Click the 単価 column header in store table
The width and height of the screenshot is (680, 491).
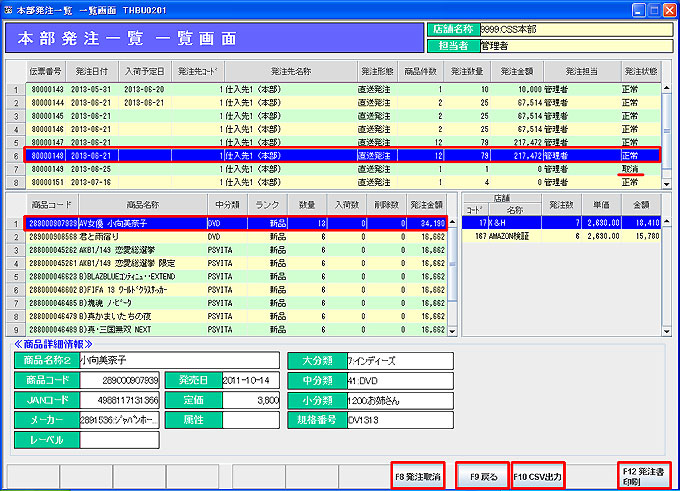click(x=602, y=204)
